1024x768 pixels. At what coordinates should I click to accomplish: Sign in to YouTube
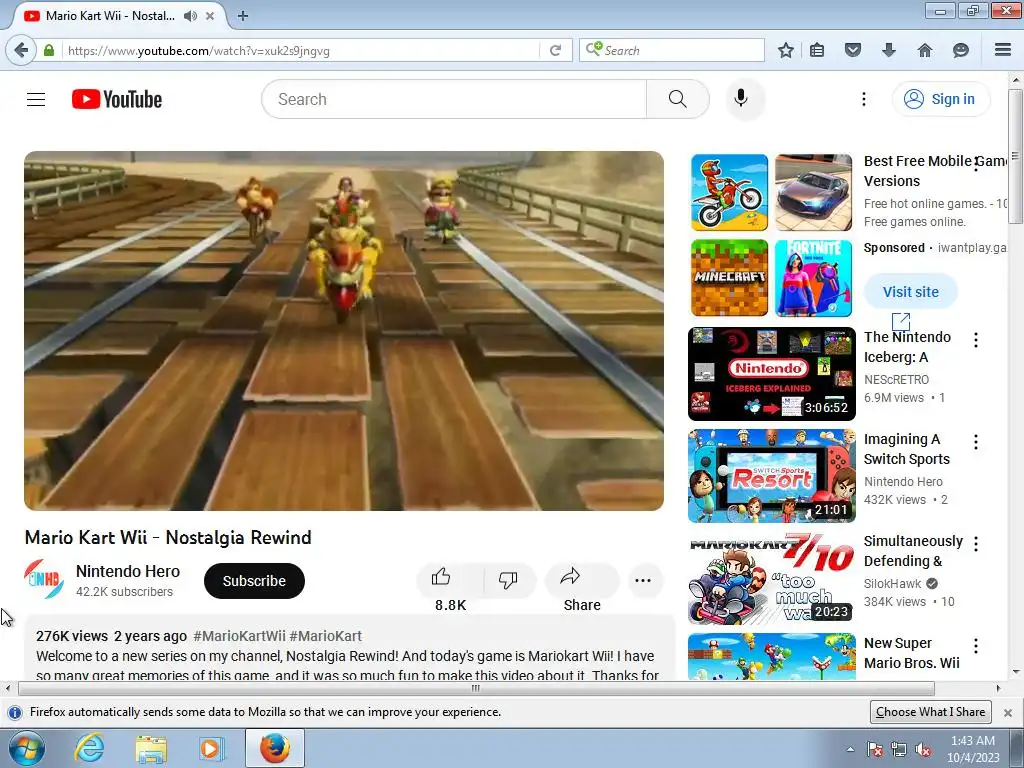click(940, 99)
